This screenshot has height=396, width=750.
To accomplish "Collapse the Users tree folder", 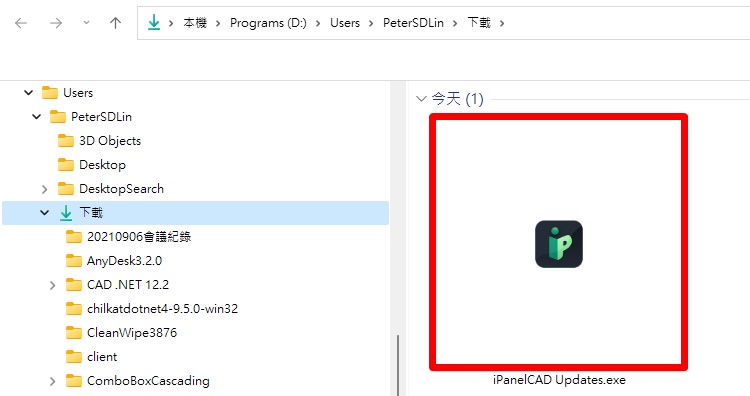I will pos(29,93).
